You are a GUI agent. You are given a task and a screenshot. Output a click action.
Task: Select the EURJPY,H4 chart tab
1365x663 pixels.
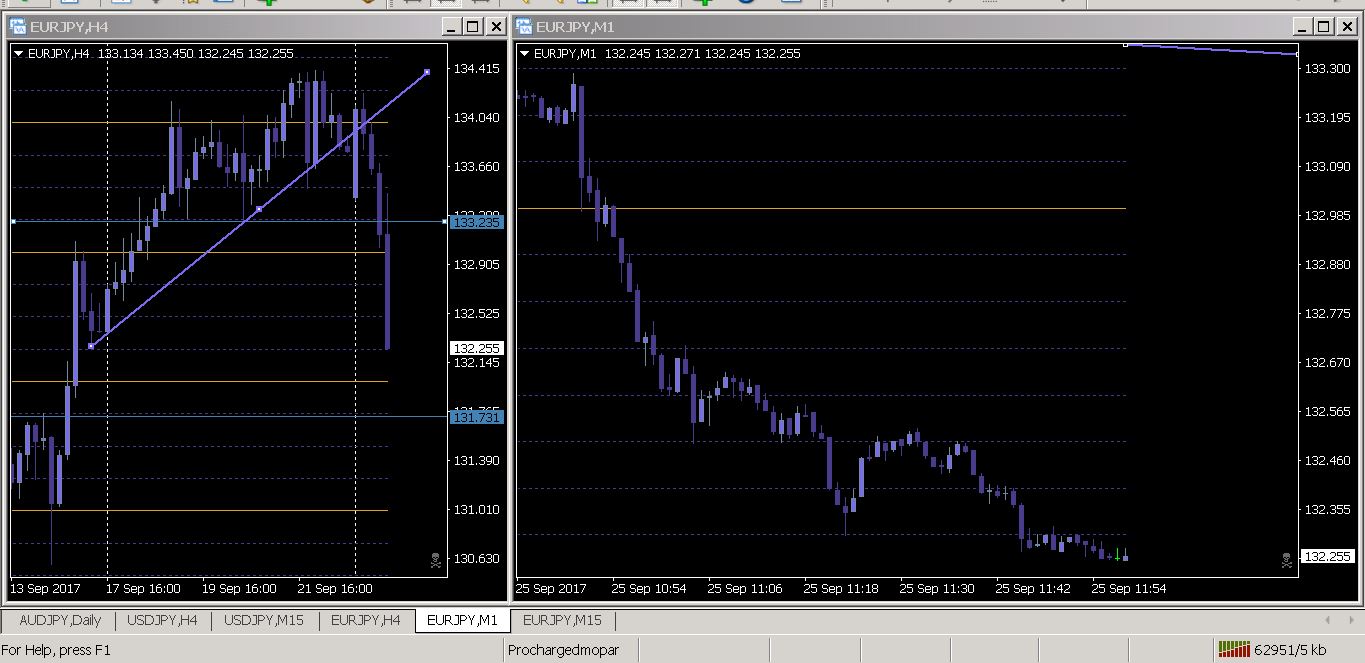click(366, 620)
